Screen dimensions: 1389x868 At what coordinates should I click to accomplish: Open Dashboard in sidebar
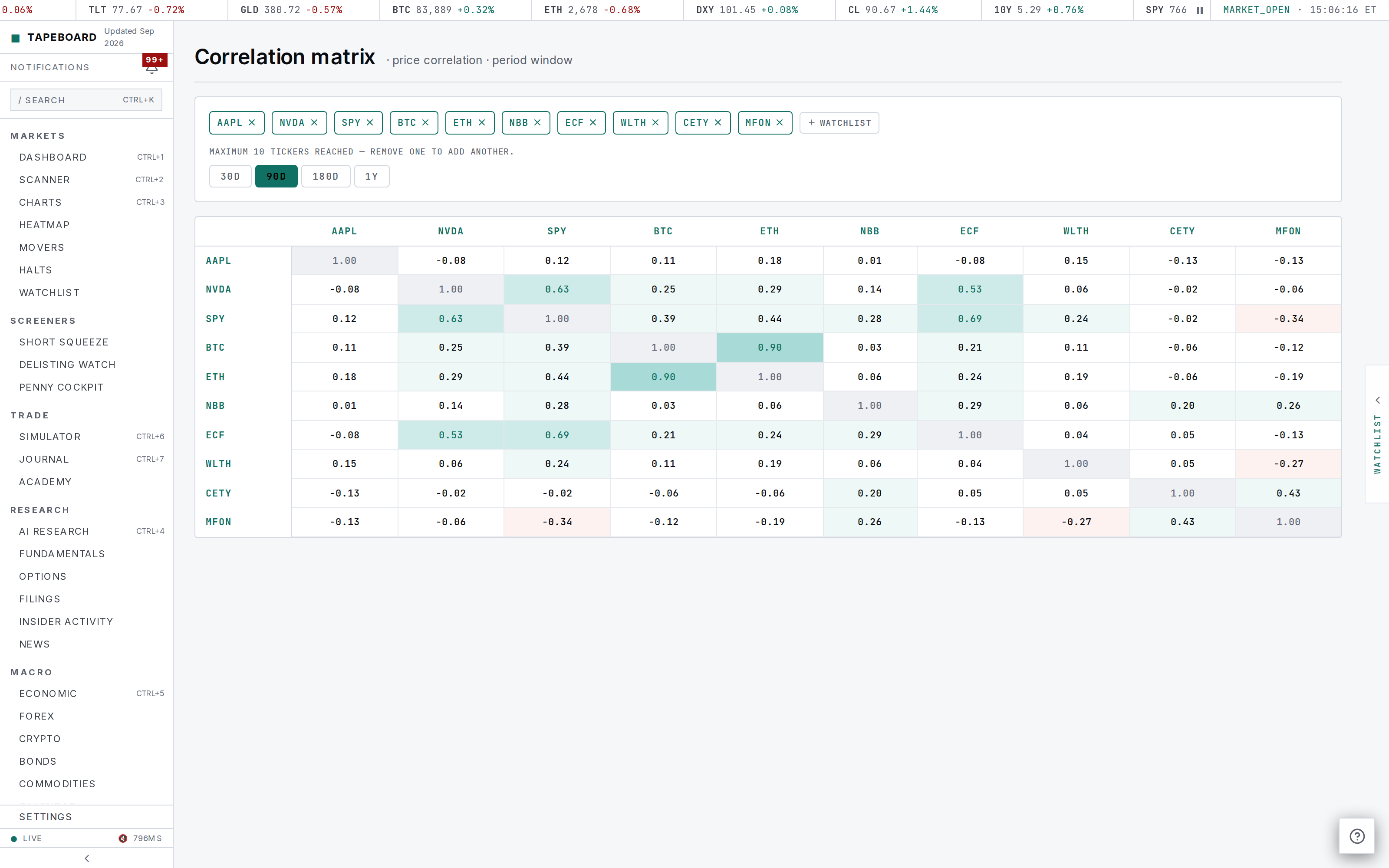[87, 157]
